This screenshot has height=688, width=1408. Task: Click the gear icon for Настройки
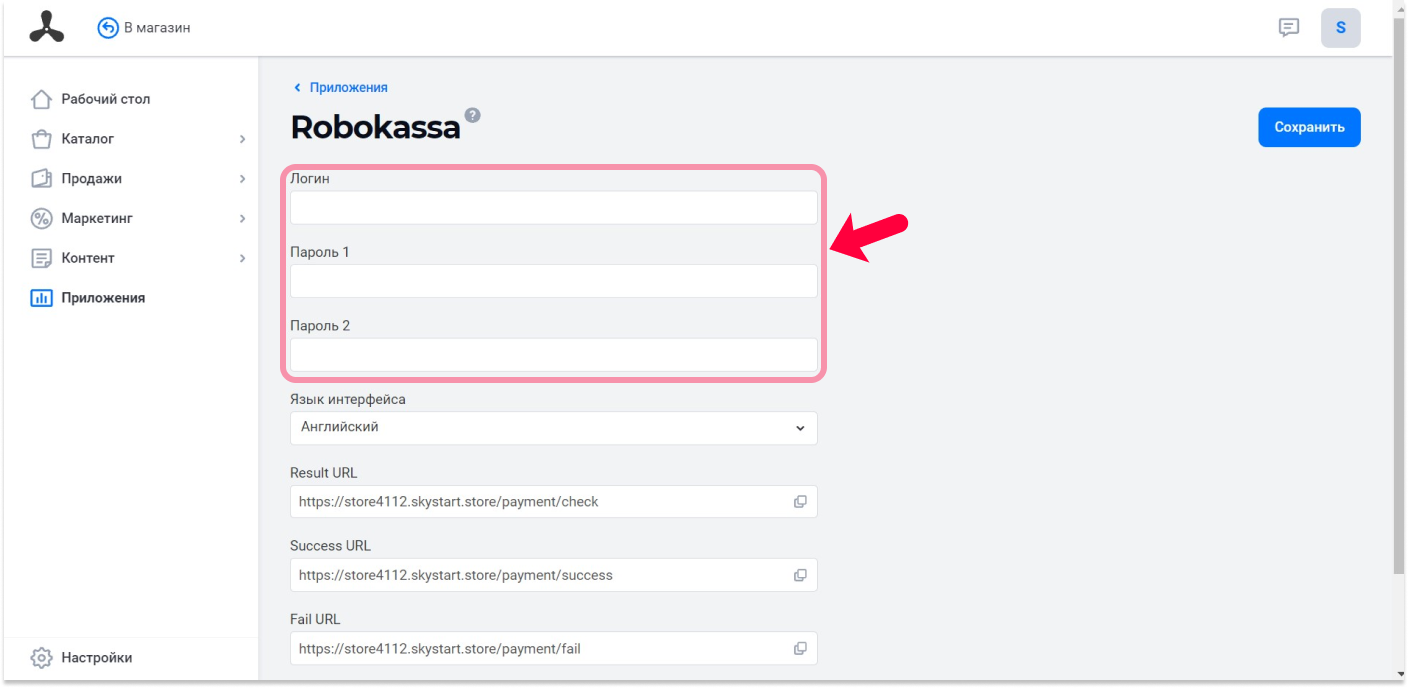click(41, 658)
